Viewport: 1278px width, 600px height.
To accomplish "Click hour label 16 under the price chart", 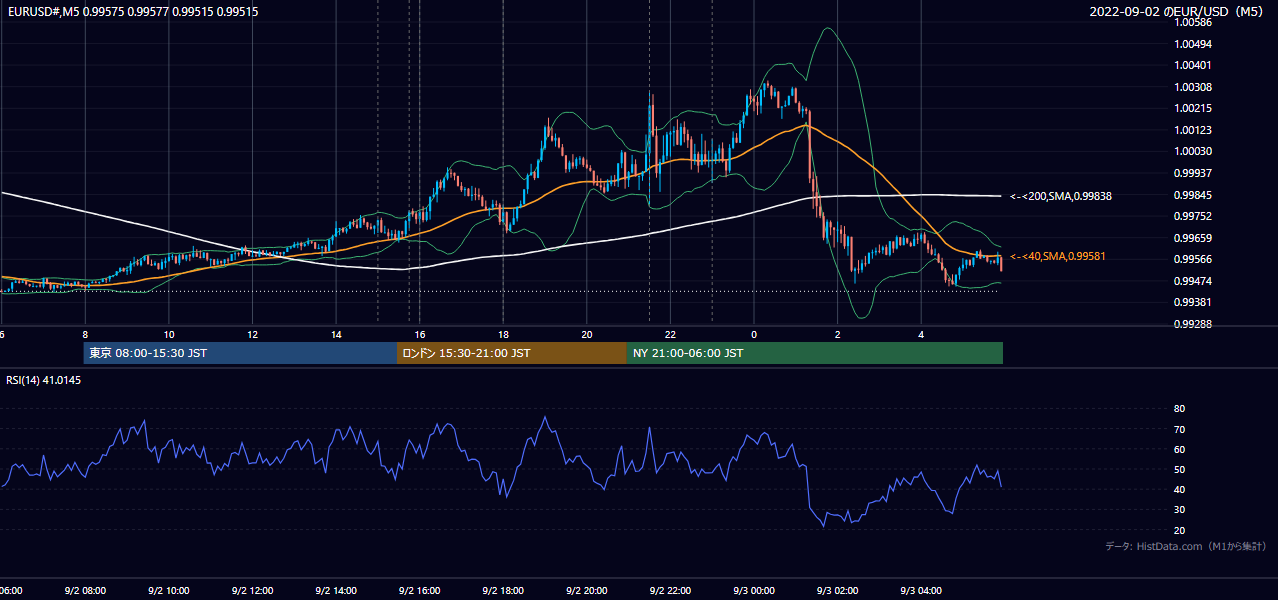I will point(420,335).
